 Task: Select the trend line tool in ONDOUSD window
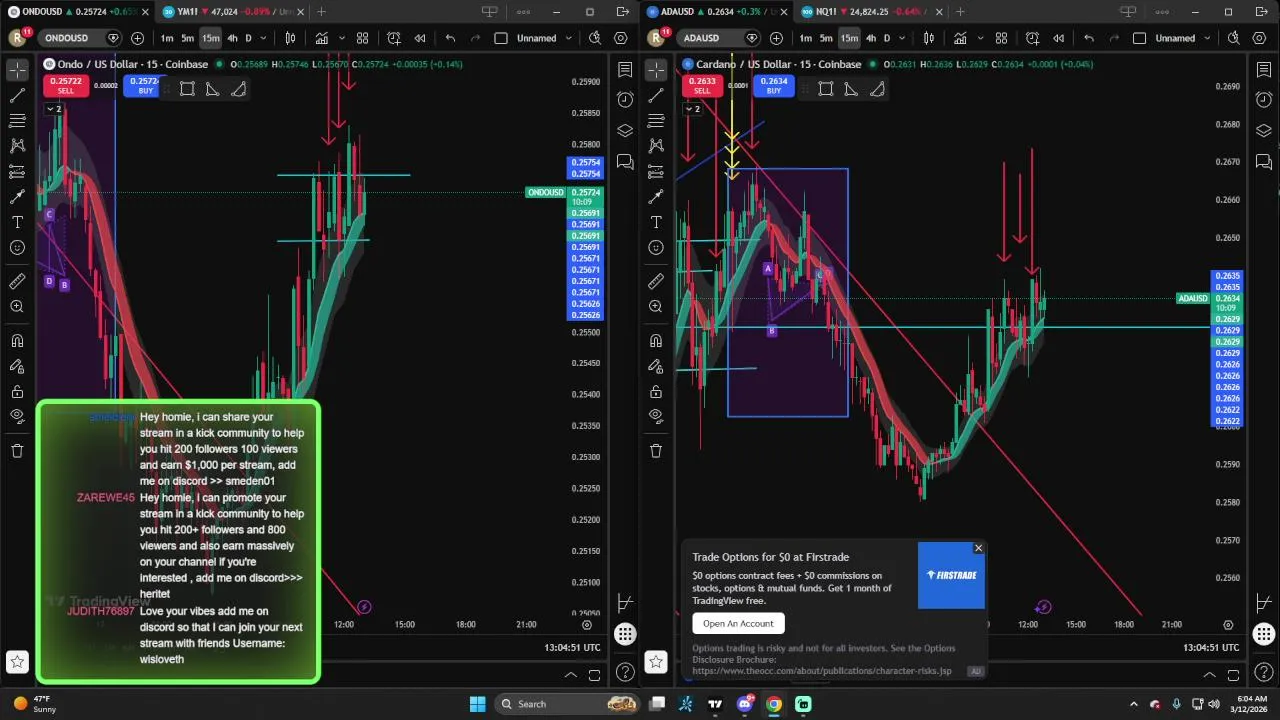(x=17, y=95)
